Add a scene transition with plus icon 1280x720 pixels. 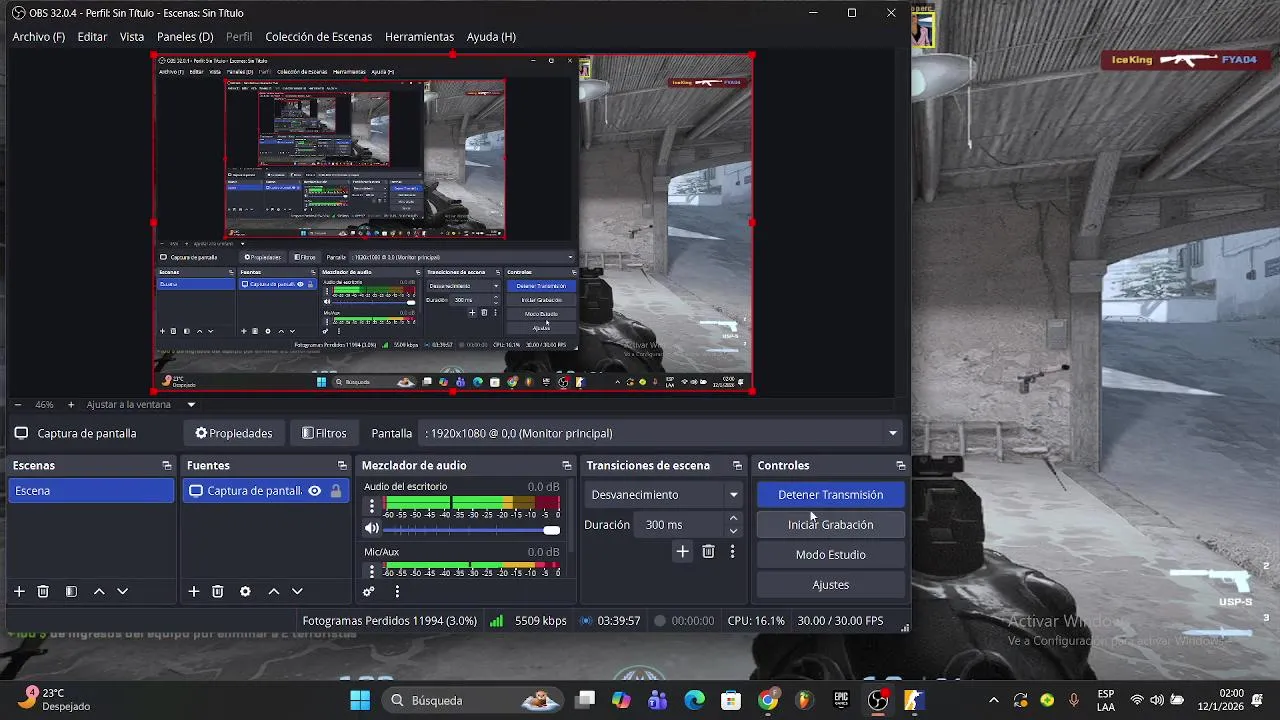pos(682,552)
